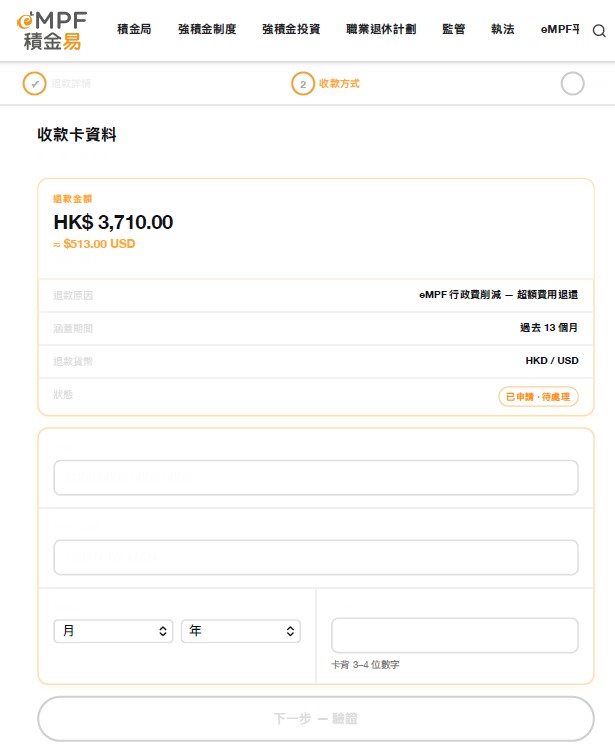Click the HKD / USD value
This screenshot has width=615, height=750.
tap(552, 361)
